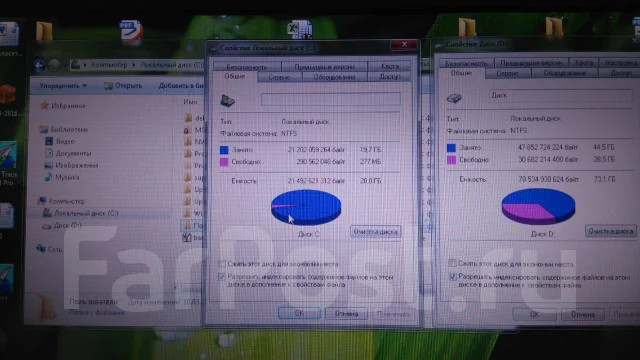Tick 'Сжать этот диск' checkbox in the D: dialog
The image size is (640, 360).
coord(452,263)
